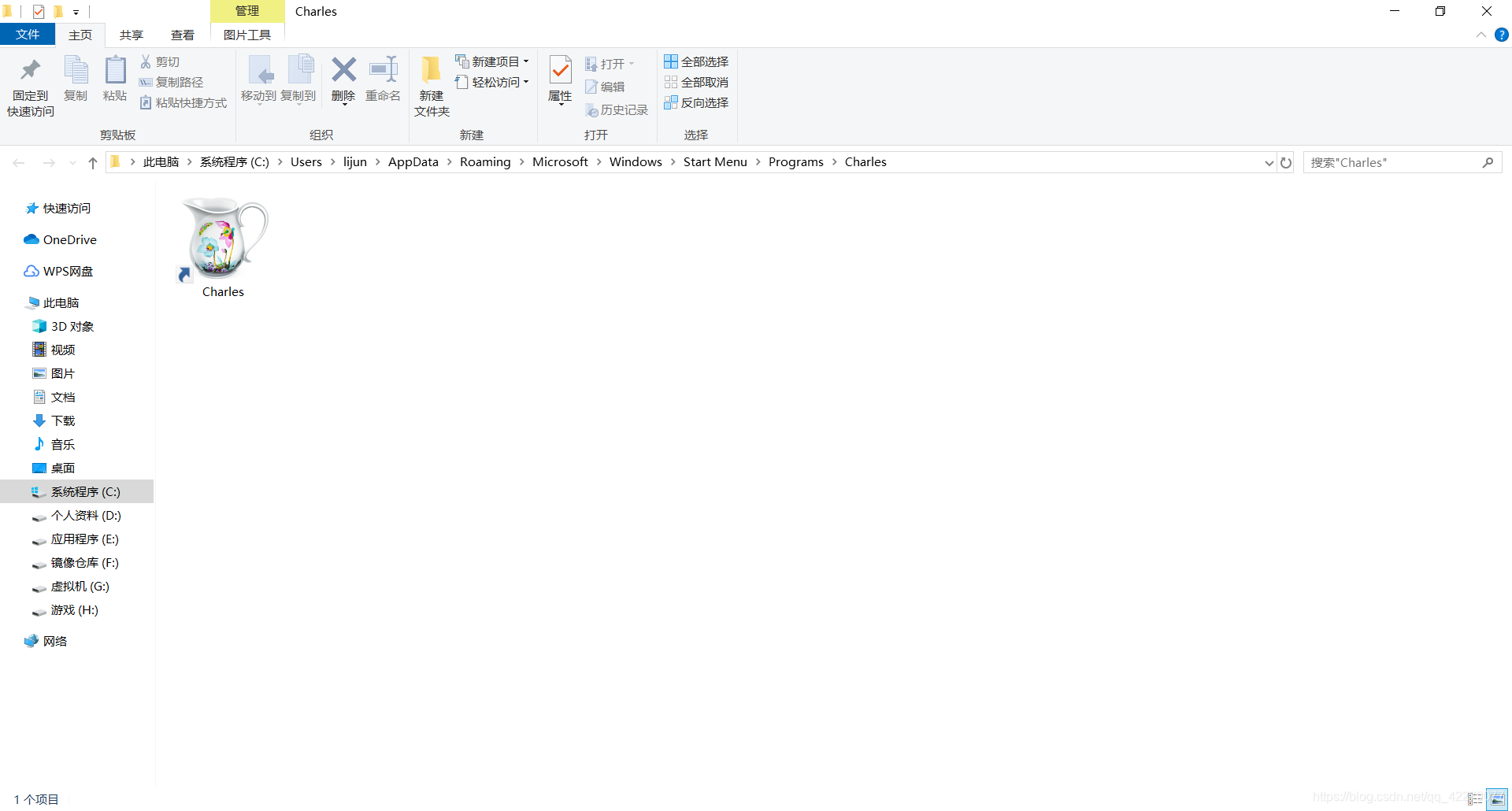This screenshot has height=811, width=1512.
Task: Switch to details view icon in status bar
Action: [1475, 799]
